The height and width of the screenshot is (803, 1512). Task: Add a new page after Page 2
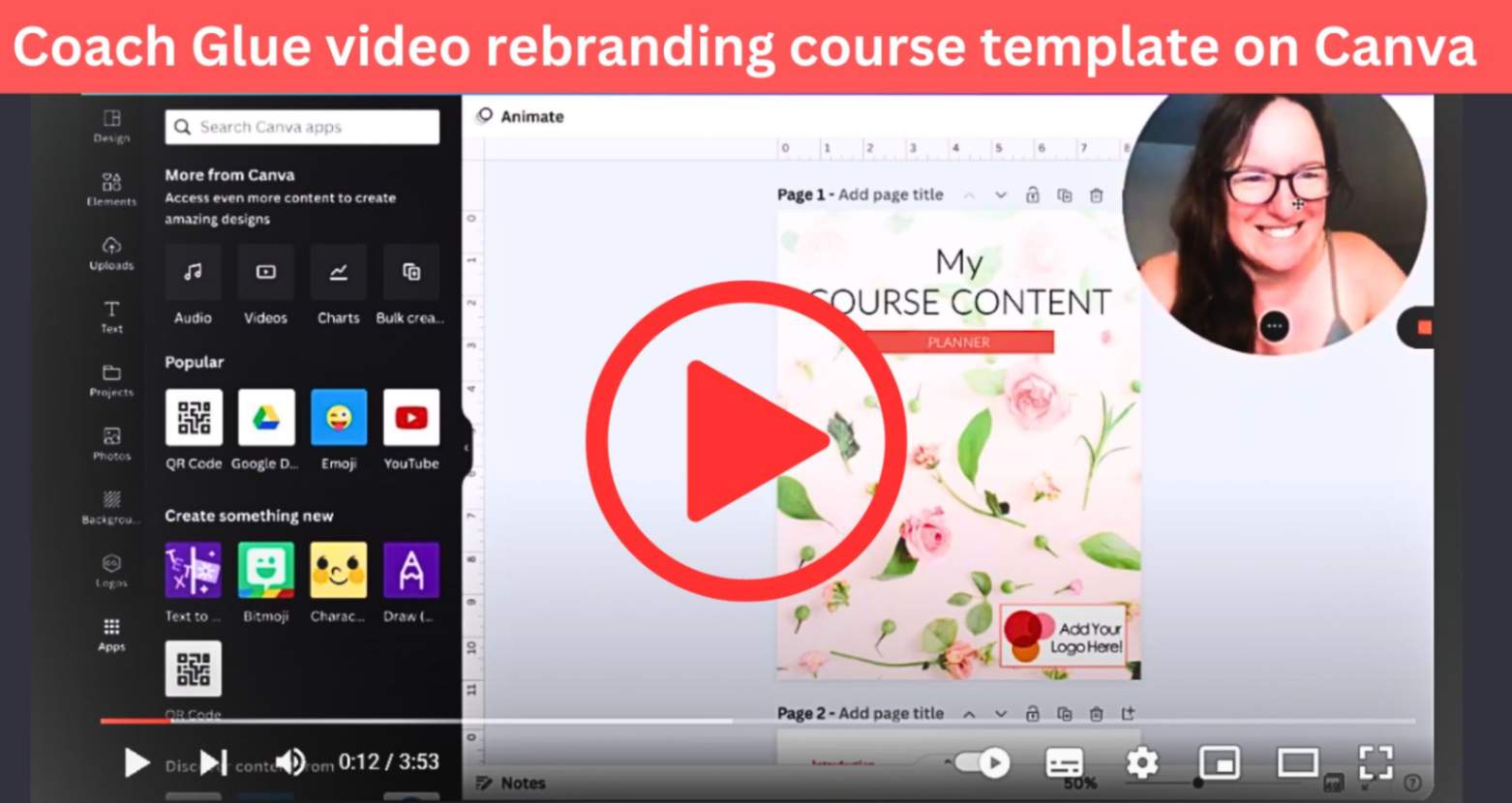tap(1128, 714)
